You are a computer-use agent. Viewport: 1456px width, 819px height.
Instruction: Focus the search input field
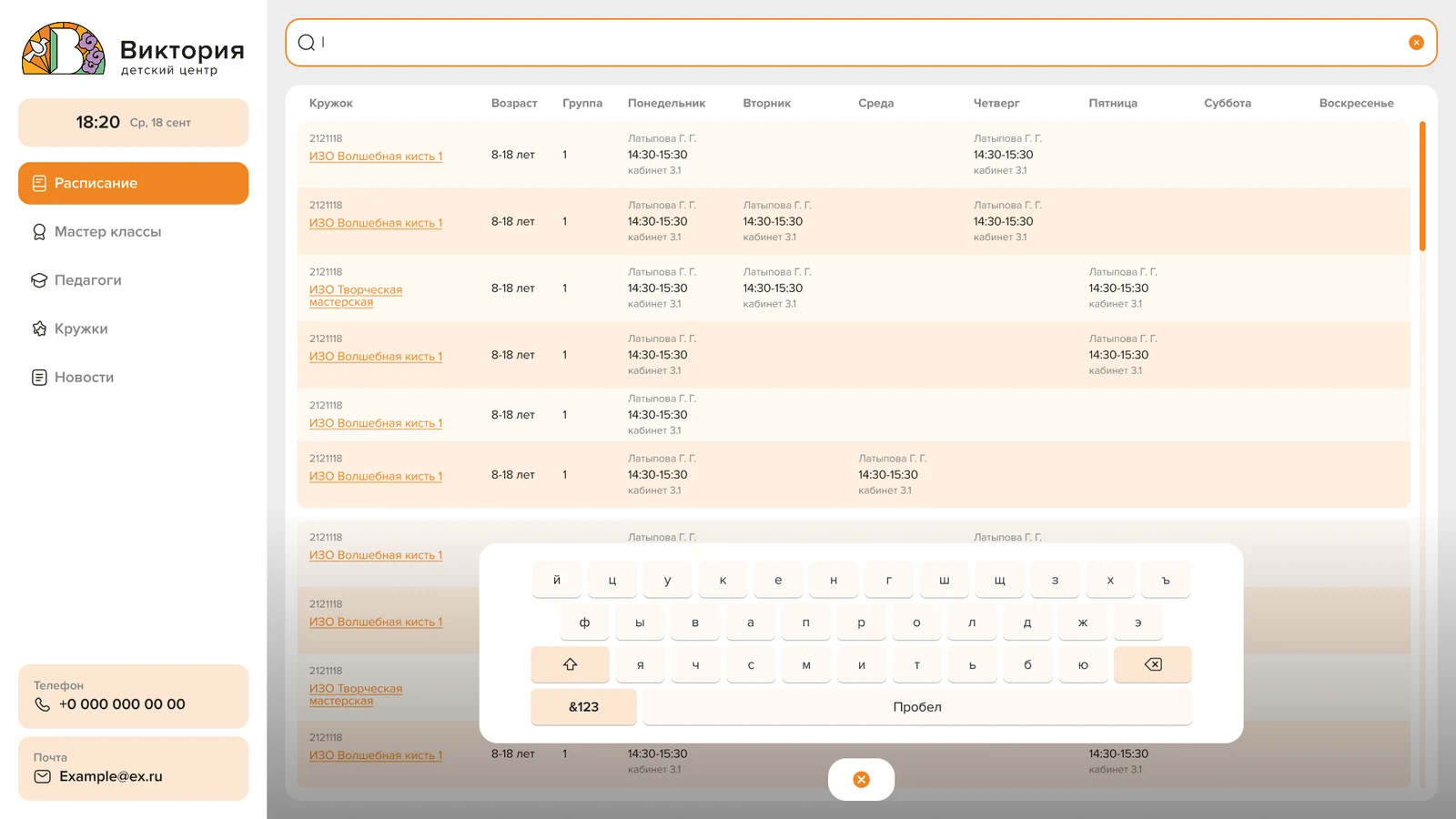point(861,43)
